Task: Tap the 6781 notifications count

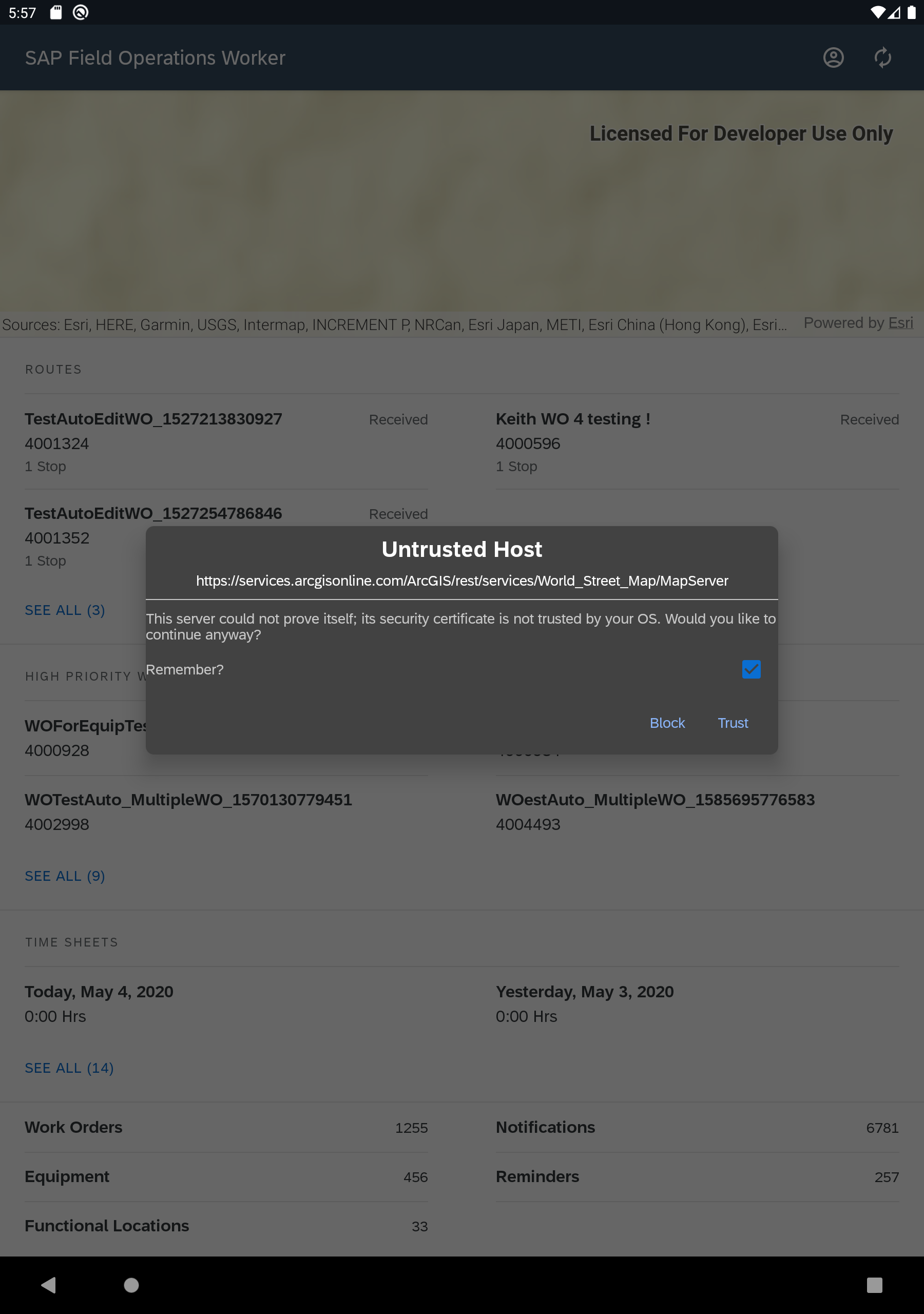Action: point(882,1128)
